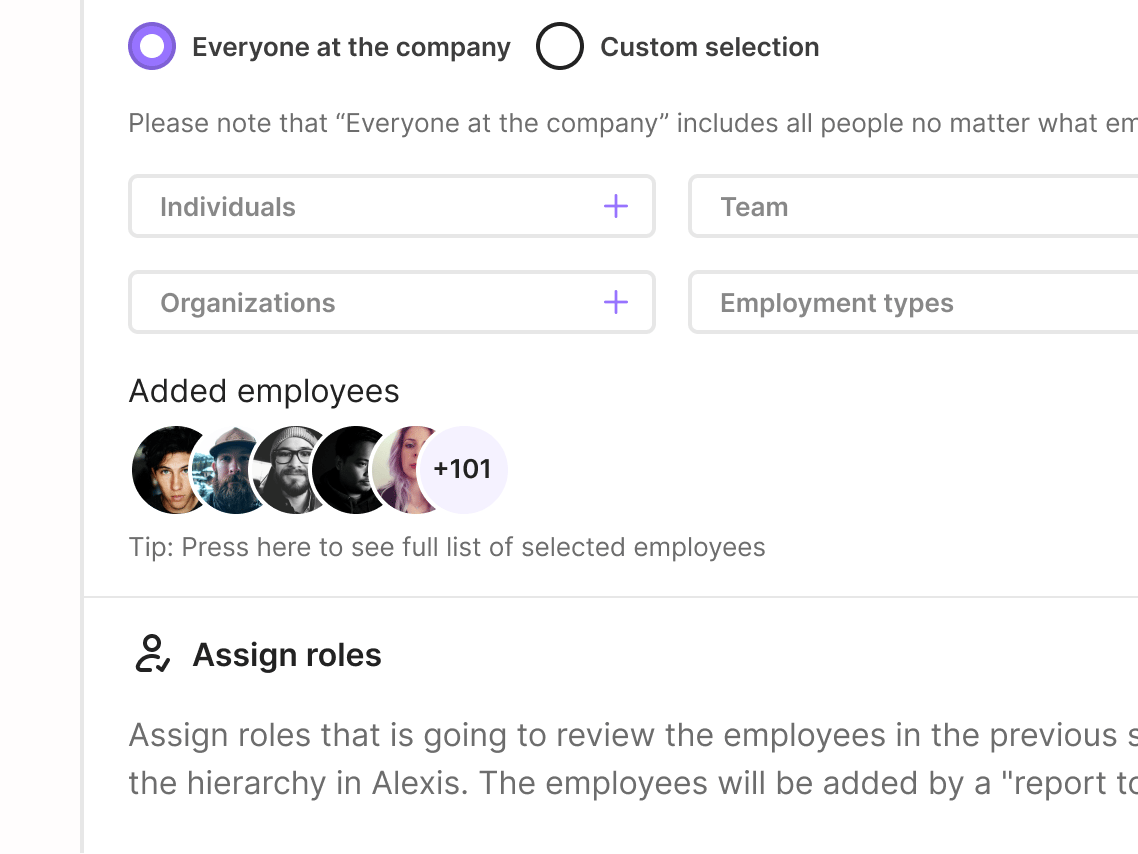Choose the "Custom selection" radio option

coord(560,47)
